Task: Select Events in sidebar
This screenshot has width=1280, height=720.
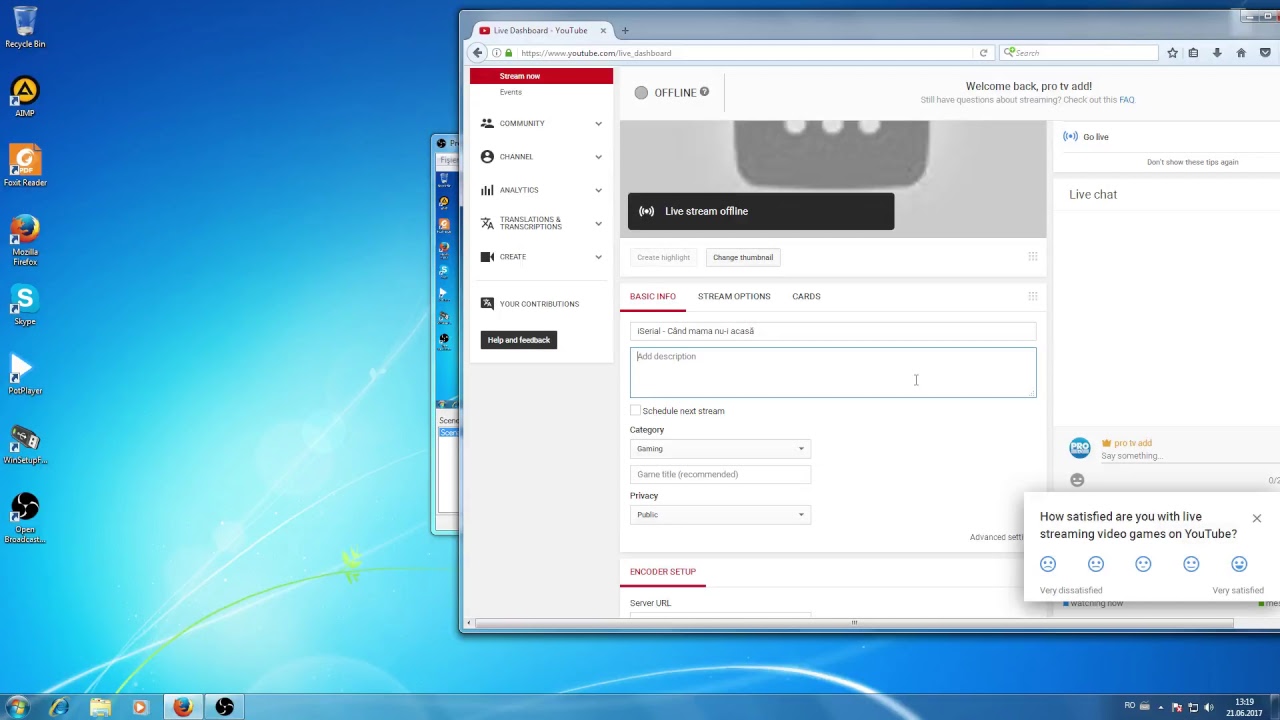Action: (x=511, y=92)
